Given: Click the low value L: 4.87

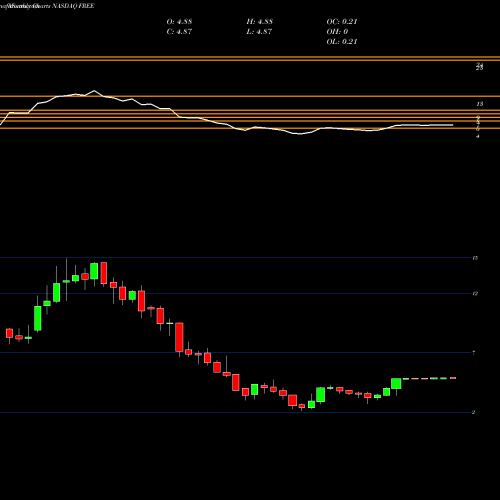Looking at the screenshot, I should pos(259,32).
